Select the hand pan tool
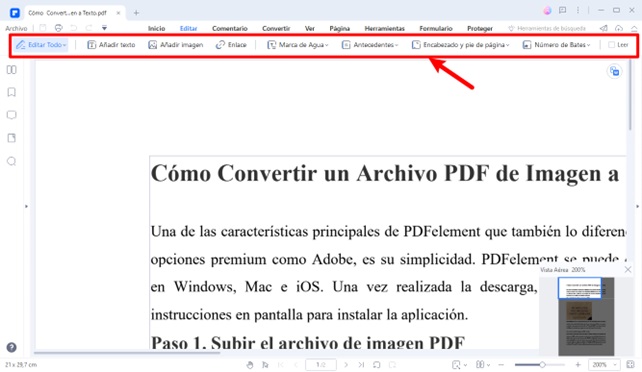The height and width of the screenshot is (372, 642). tap(250, 365)
